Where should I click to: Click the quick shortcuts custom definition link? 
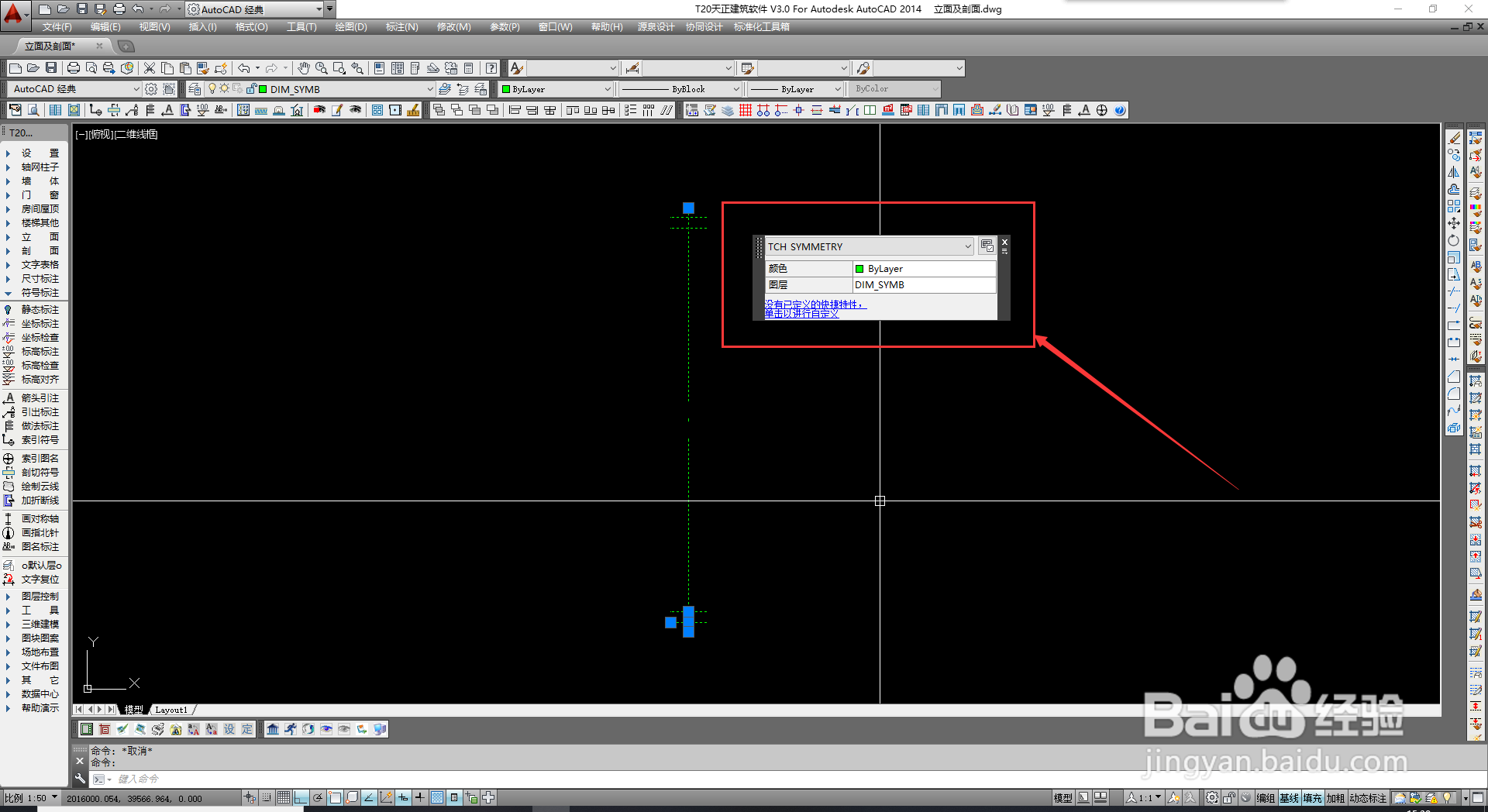pyautogui.click(x=814, y=309)
